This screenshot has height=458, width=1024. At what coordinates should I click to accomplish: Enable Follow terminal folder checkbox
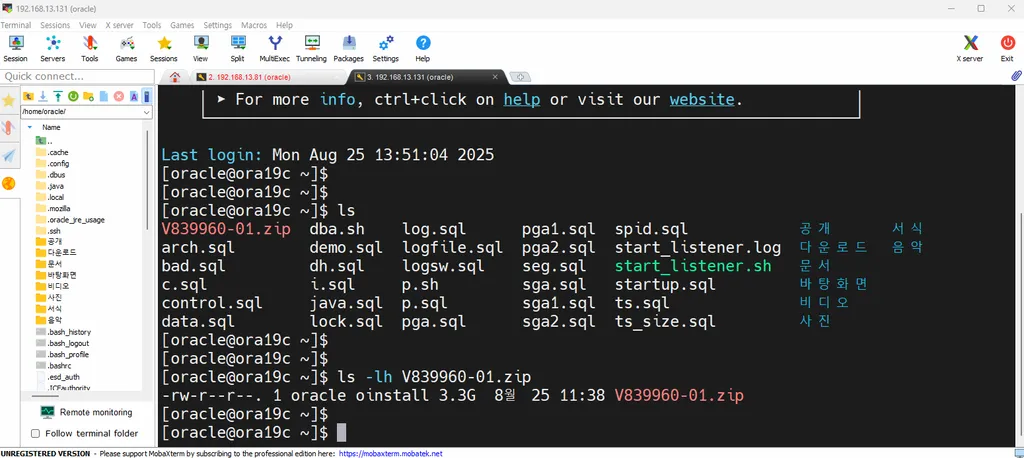(36, 433)
